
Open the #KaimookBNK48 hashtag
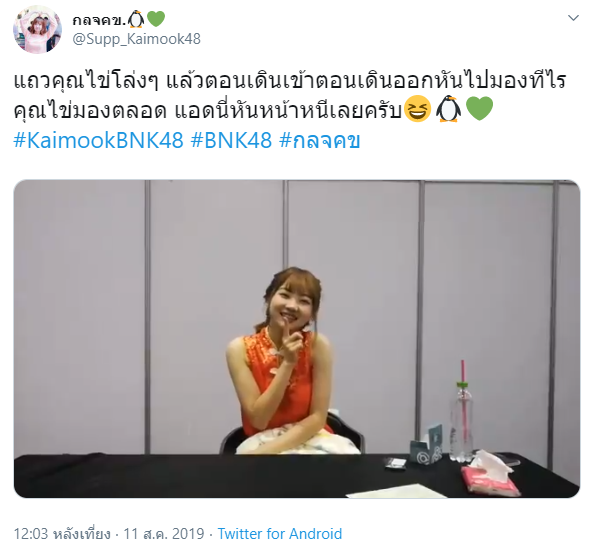pos(98,140)
